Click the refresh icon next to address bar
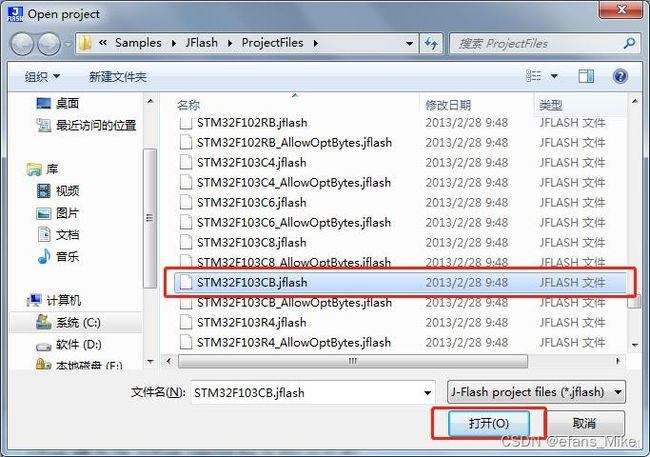 tap(431, 43)
